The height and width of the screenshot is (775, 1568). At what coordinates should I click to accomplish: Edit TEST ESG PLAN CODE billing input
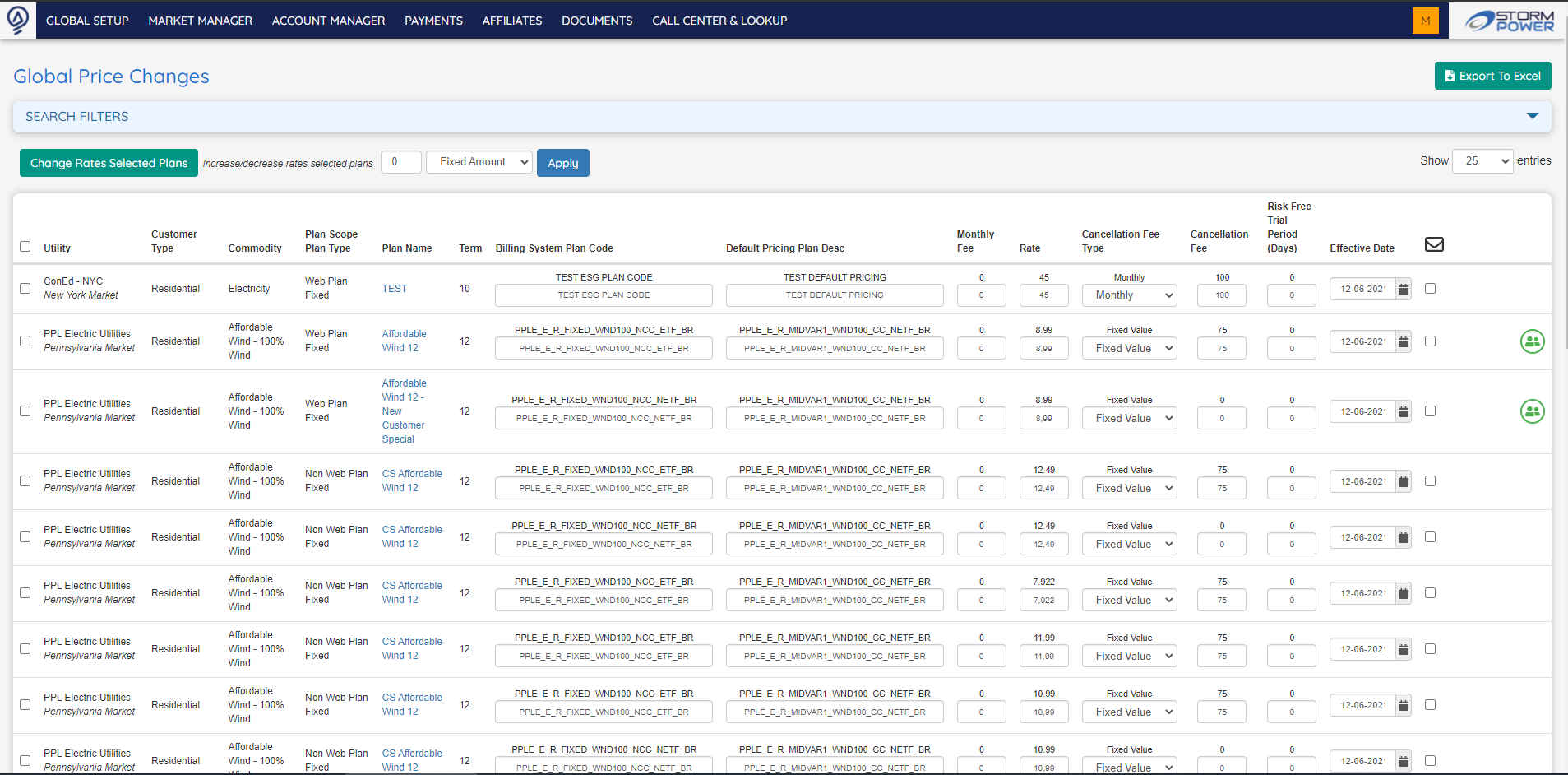[x=604, y=295]
